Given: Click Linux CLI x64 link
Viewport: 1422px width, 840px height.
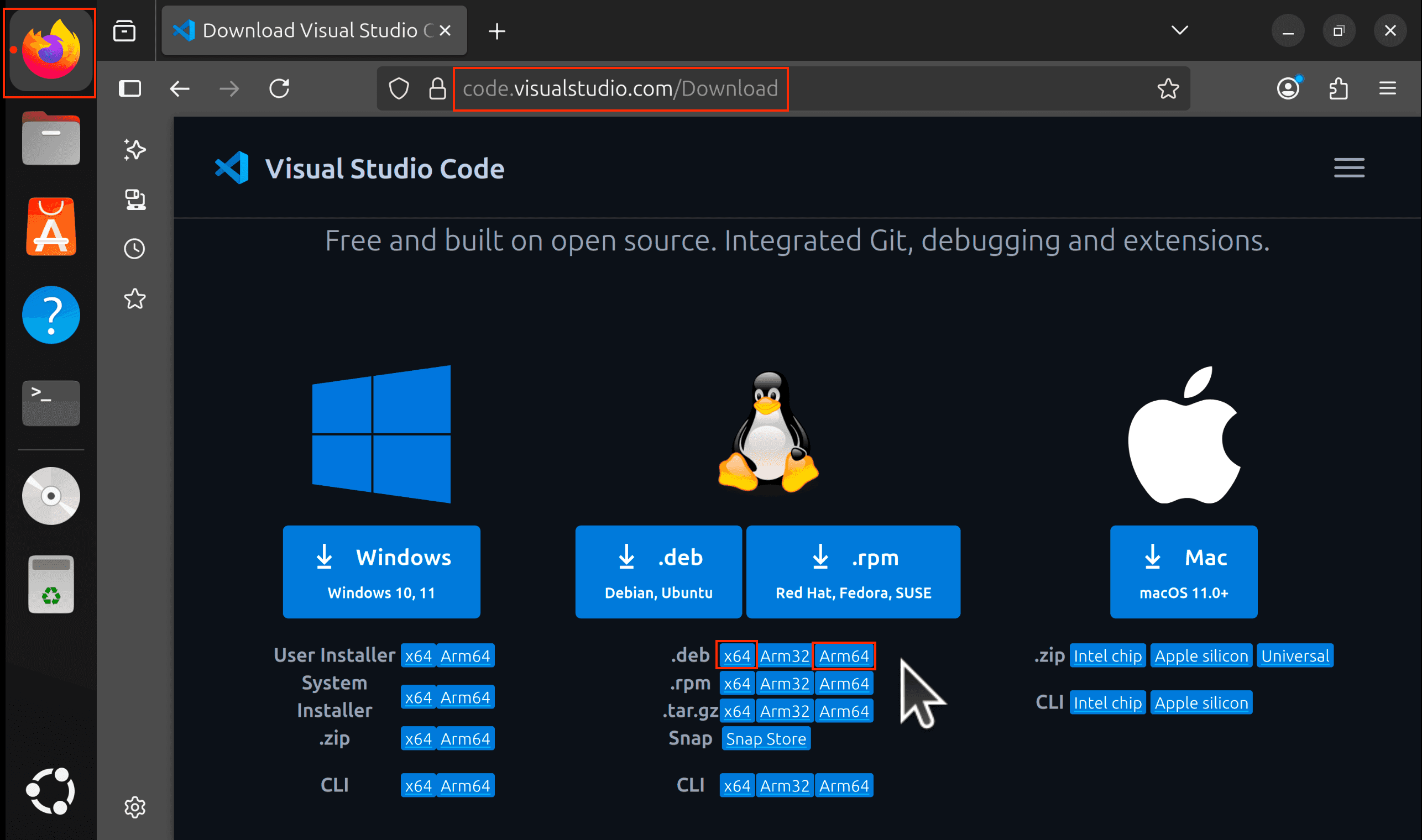Looking at the screenshot, I should click(x=737, y=785).
